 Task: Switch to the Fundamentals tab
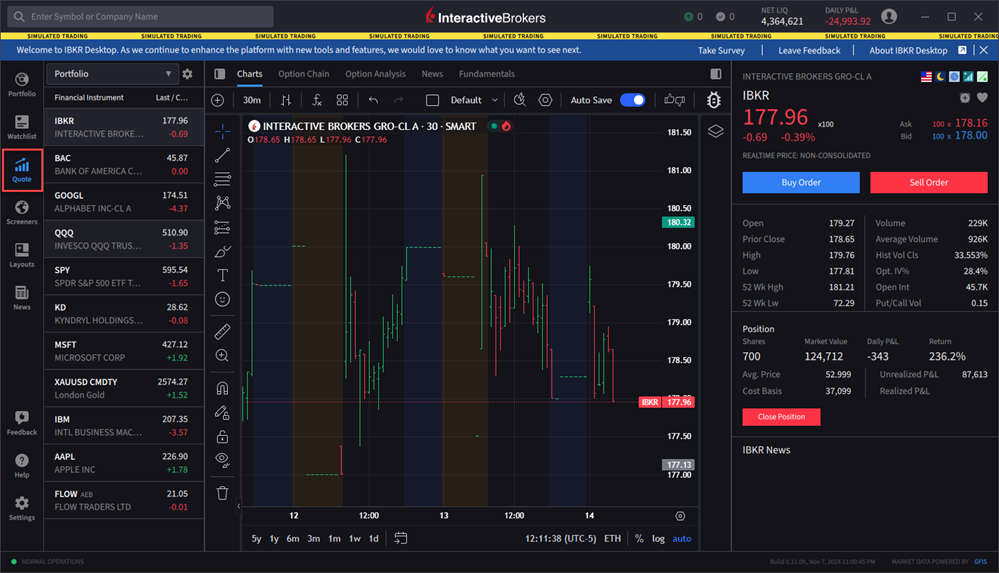pyautogui.click(x=487, y=74)
